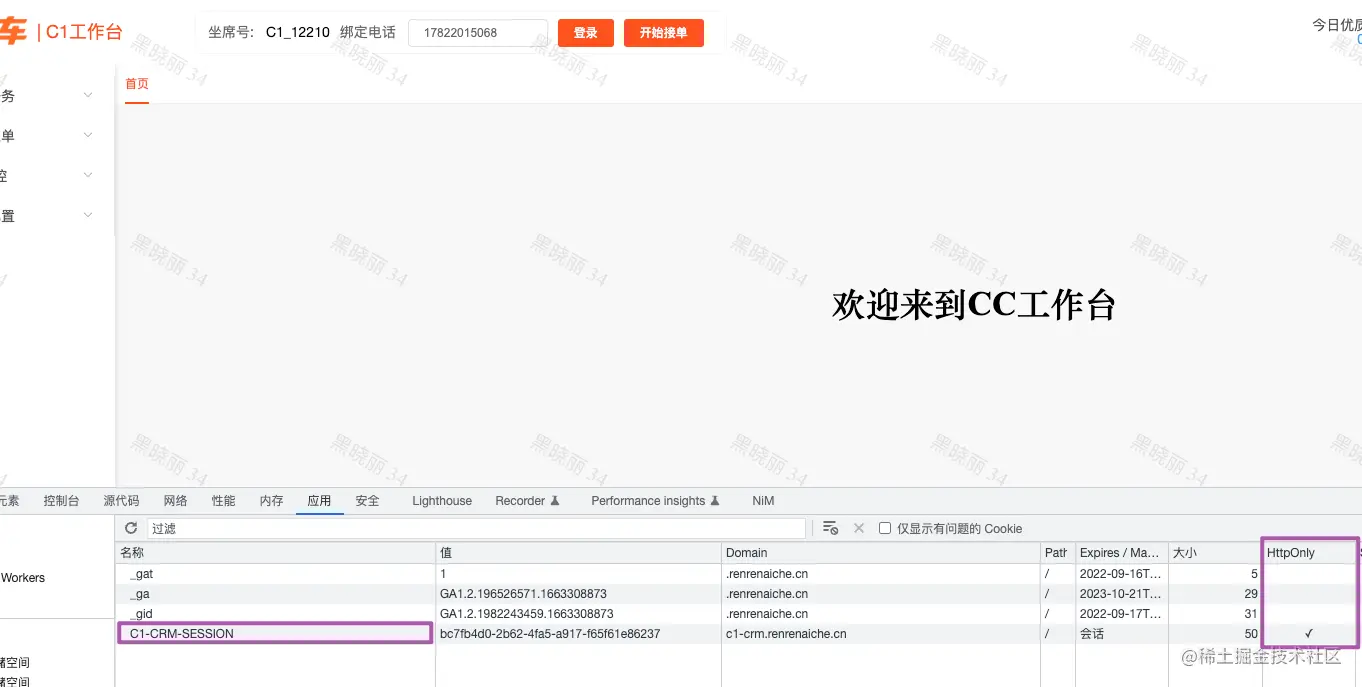Open the 内存 DevTools tab
The height and width of the screenshot is (687, 1362).
click(x=271, y=501)
